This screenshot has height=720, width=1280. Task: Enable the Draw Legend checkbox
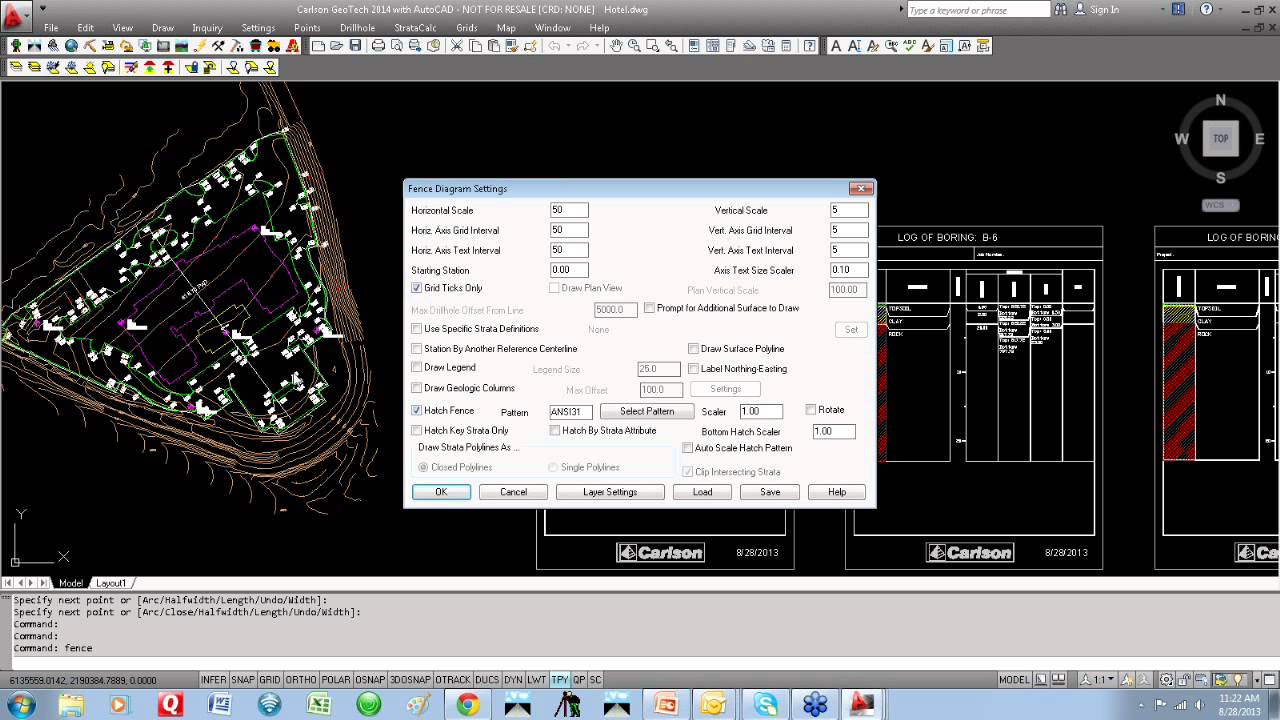pyautogui.click(x=417, y=368)
